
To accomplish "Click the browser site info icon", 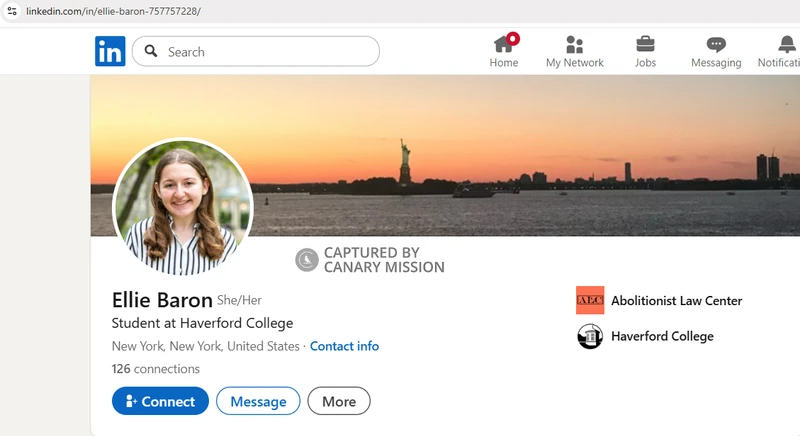I will [12, 11].
